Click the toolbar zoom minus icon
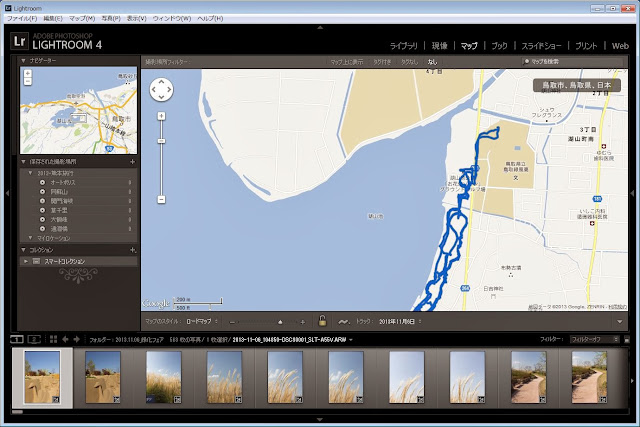The width and height of the screenshot is (640, 427). click(x=232, y=322)
